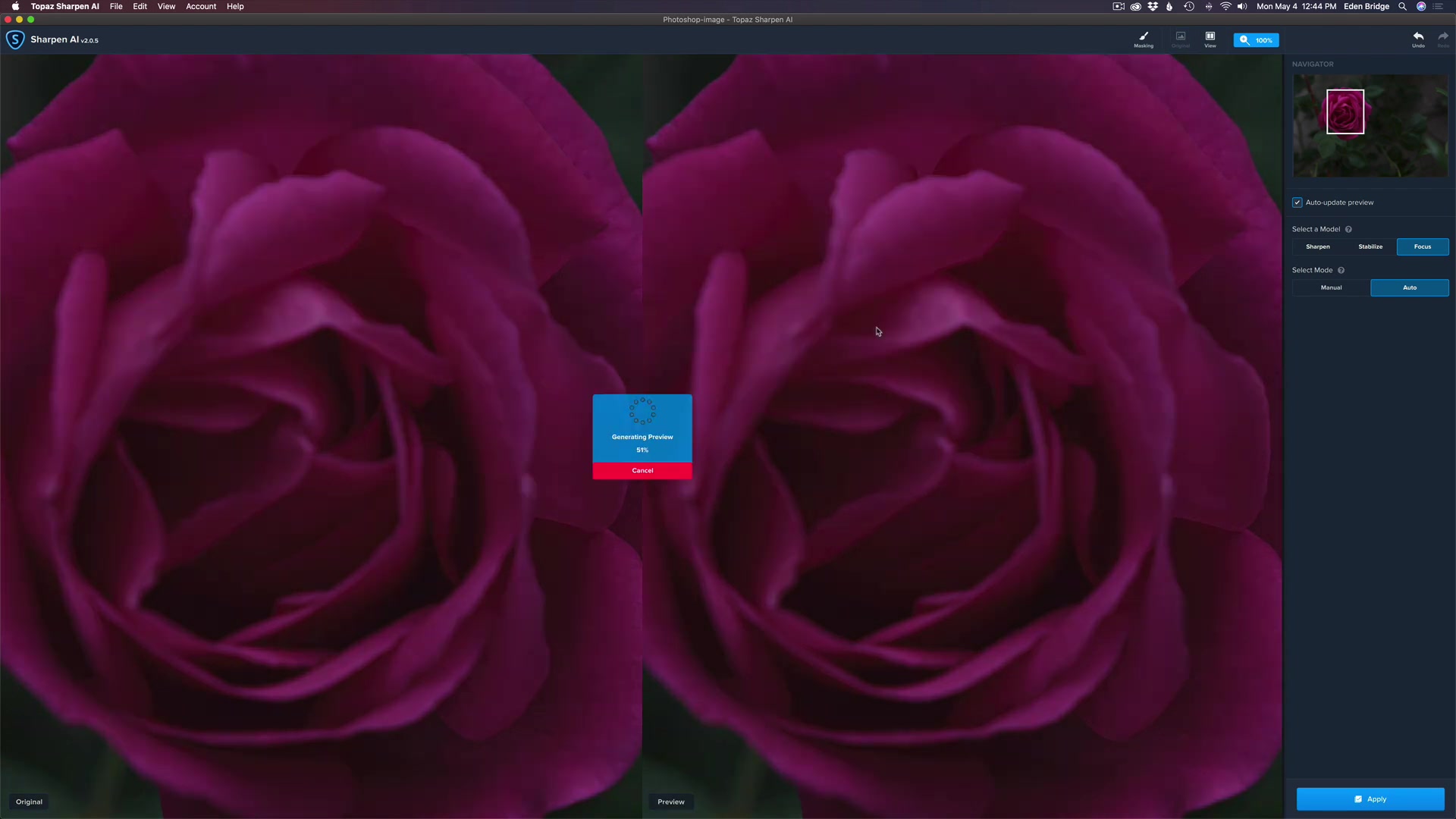Open Siri
1456x819 pixels.
1421,6
